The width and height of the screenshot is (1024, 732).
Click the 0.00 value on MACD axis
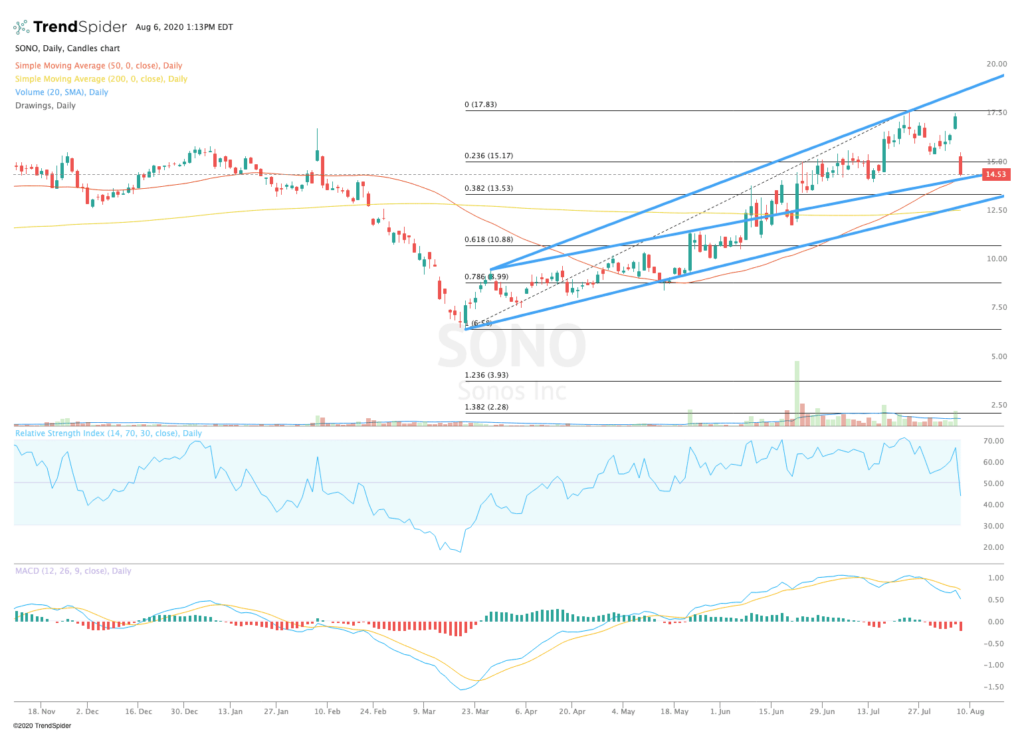pos(996,622)
